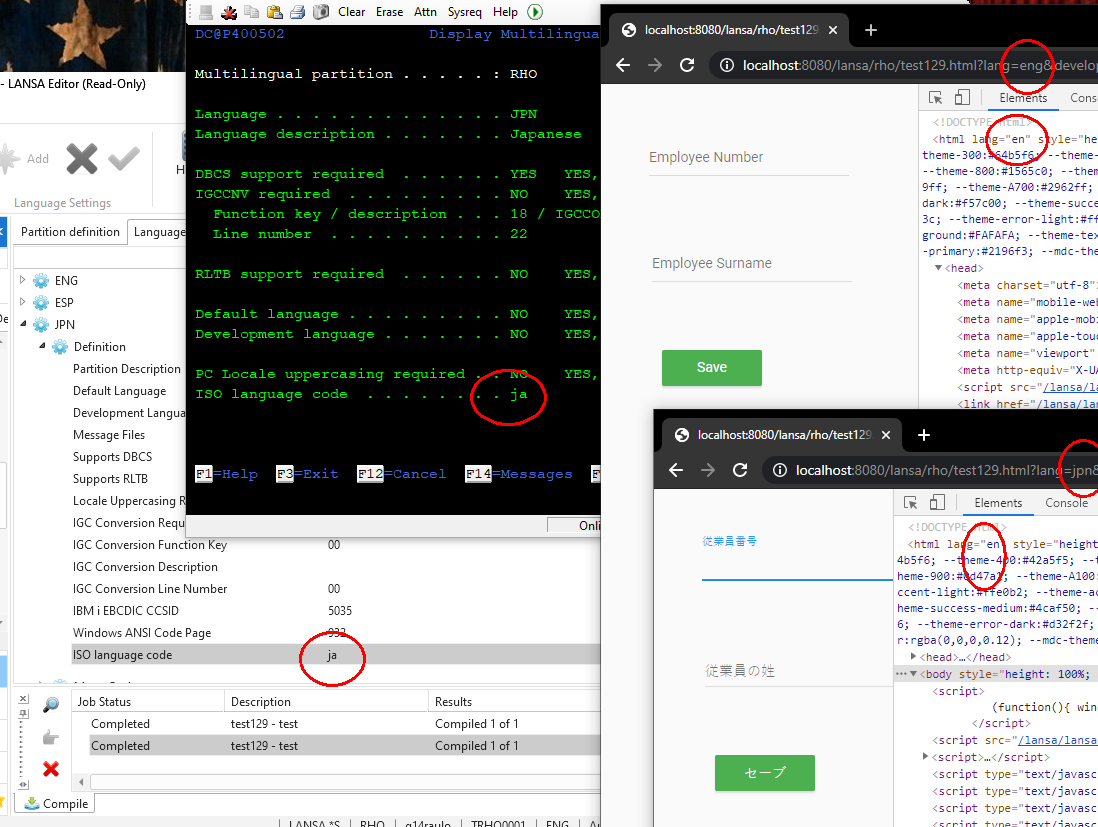
Task: Expand the head element in lower DevTools
Action: point(916,657)
